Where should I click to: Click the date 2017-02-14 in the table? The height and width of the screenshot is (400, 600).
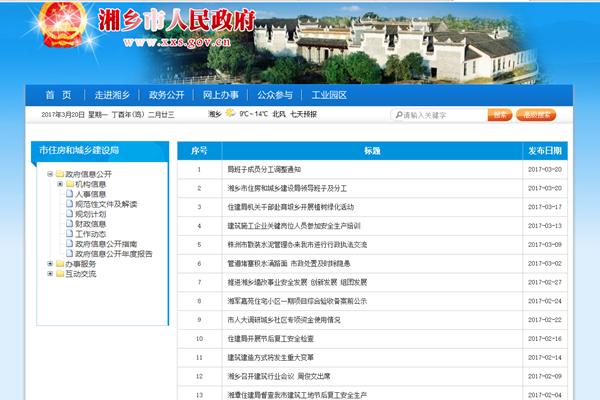(545, 357)
